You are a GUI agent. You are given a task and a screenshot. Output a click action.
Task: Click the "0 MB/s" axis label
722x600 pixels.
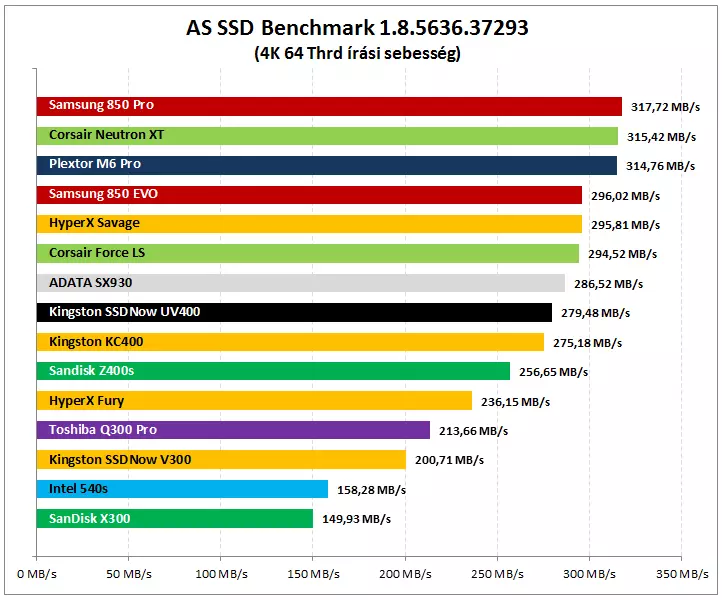[x=37, y=574]
